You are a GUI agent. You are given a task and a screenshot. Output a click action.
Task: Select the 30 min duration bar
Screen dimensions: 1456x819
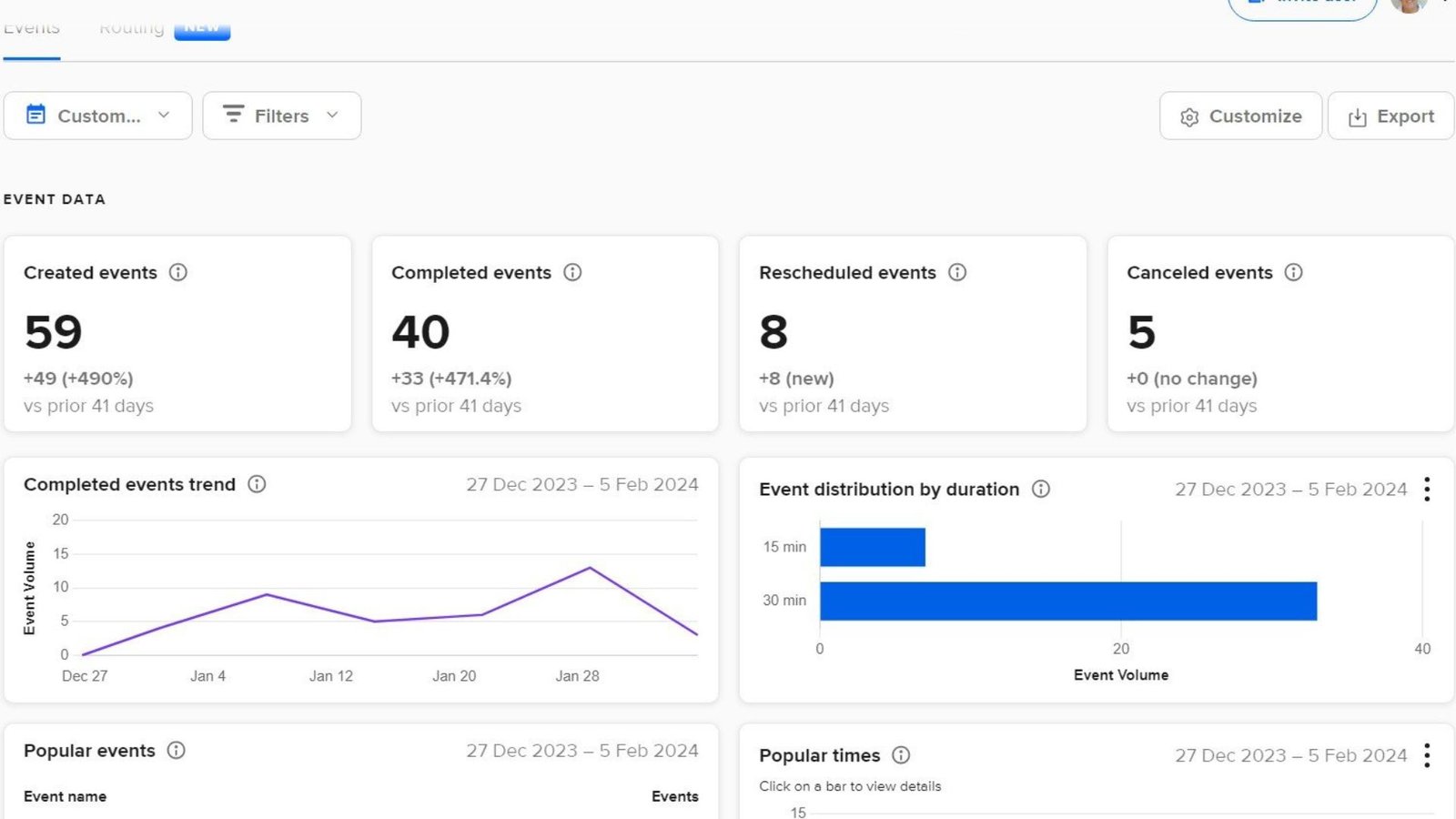tap(1067, 602)
